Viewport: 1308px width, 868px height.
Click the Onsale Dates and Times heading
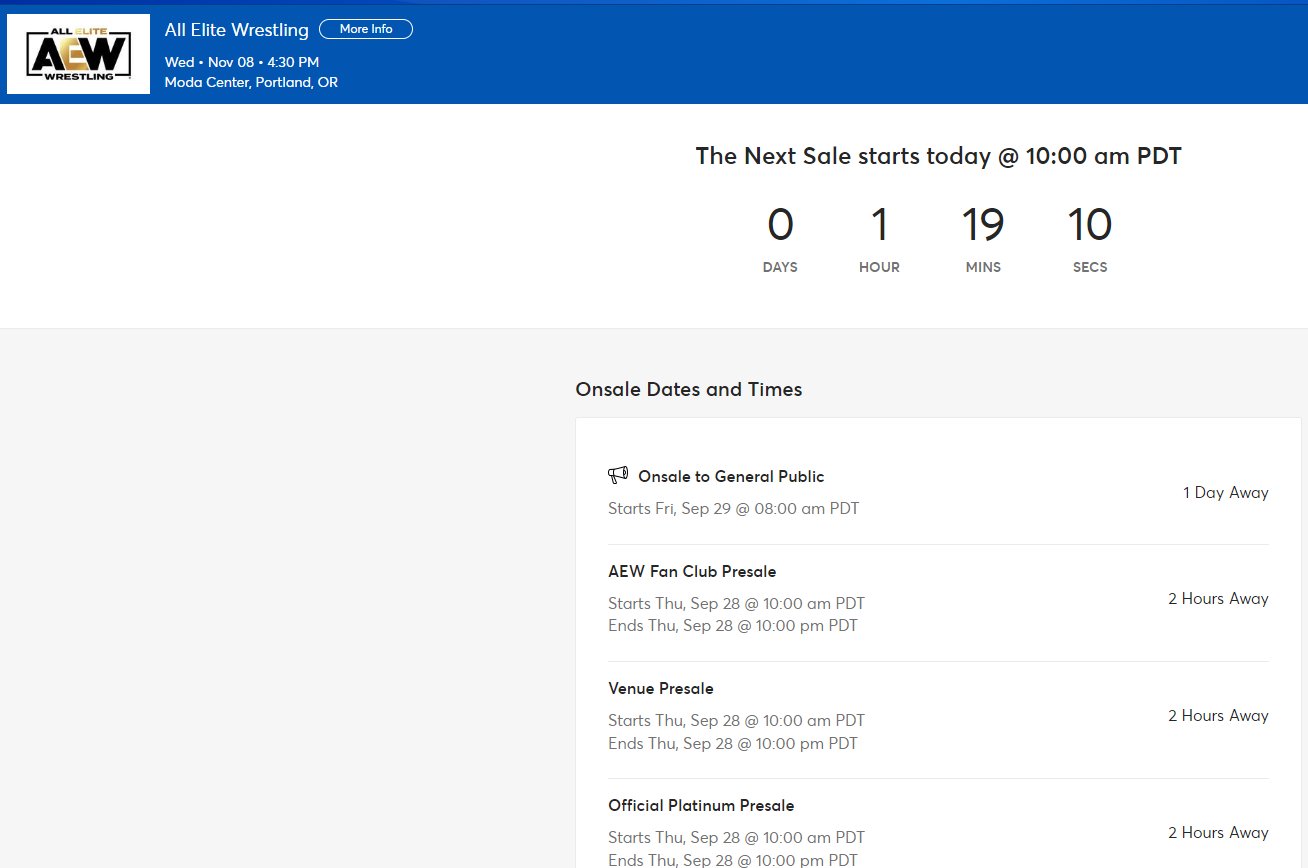tap(689, 389)
